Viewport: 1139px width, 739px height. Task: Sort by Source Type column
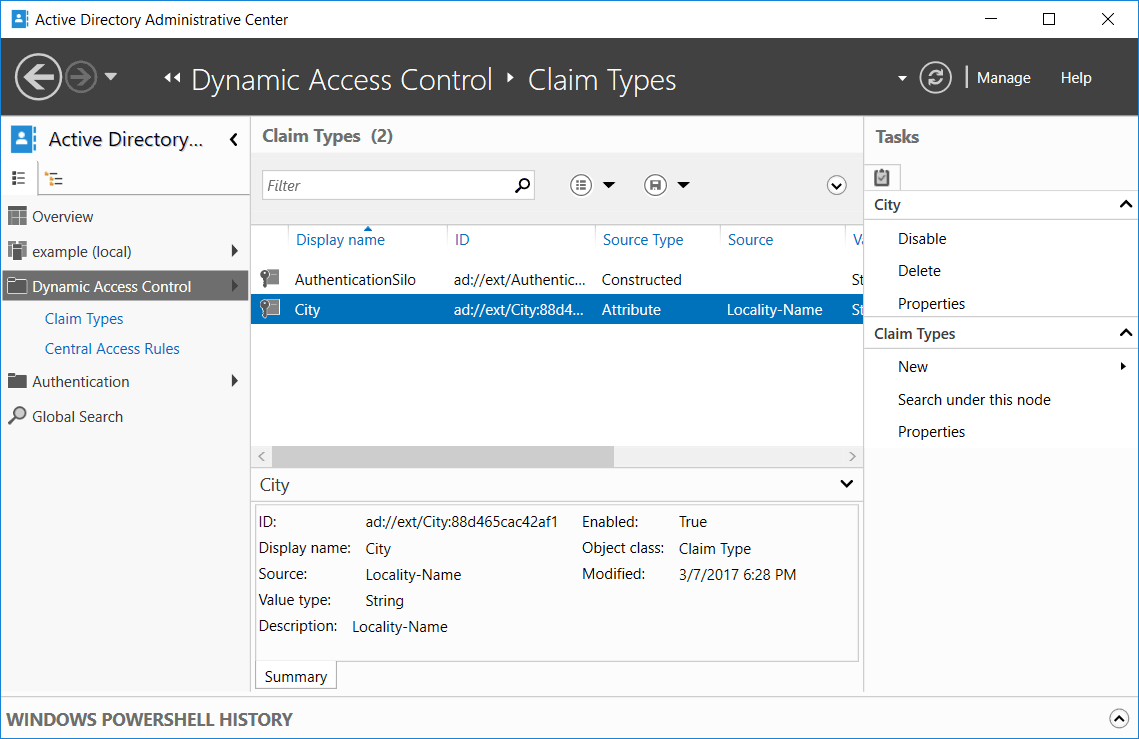click(x=643, y=240)
